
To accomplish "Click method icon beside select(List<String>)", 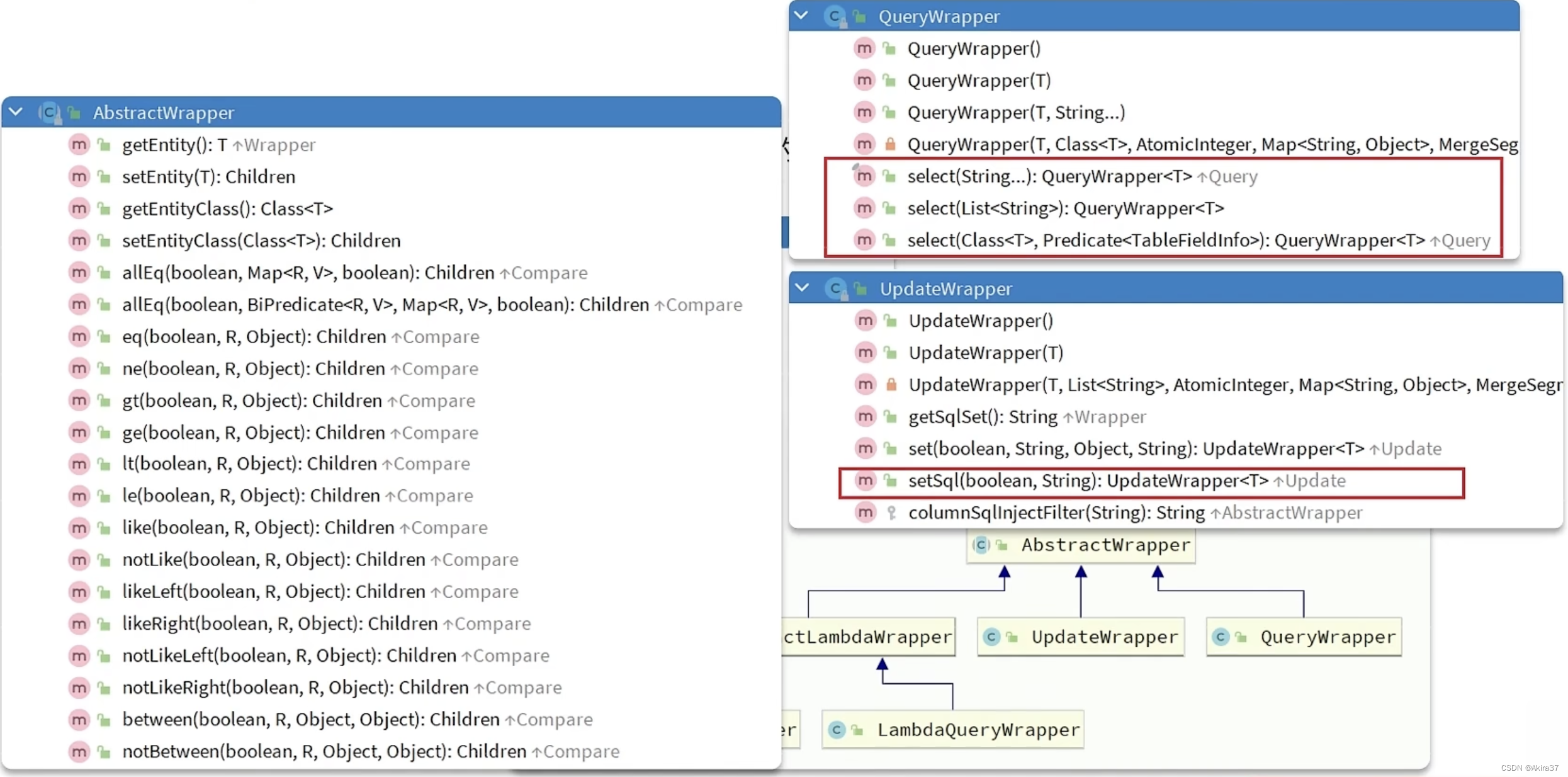I will coord(865,208).
